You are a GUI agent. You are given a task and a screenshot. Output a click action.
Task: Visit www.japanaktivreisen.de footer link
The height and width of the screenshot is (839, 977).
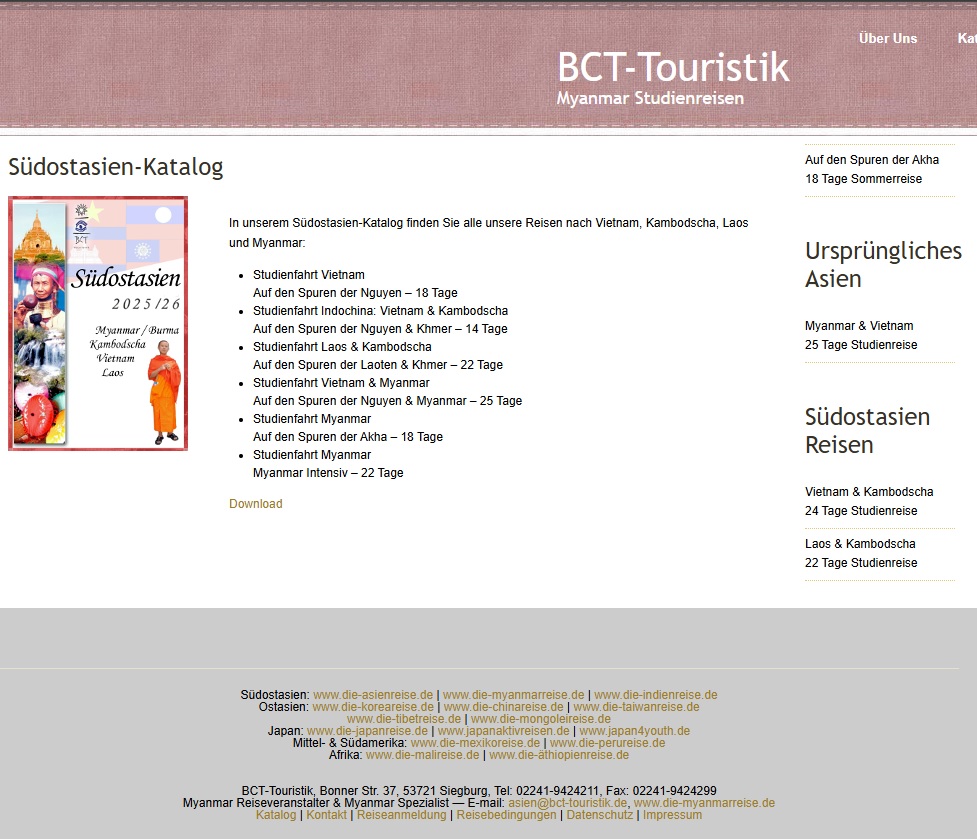(x=503, y=731)
